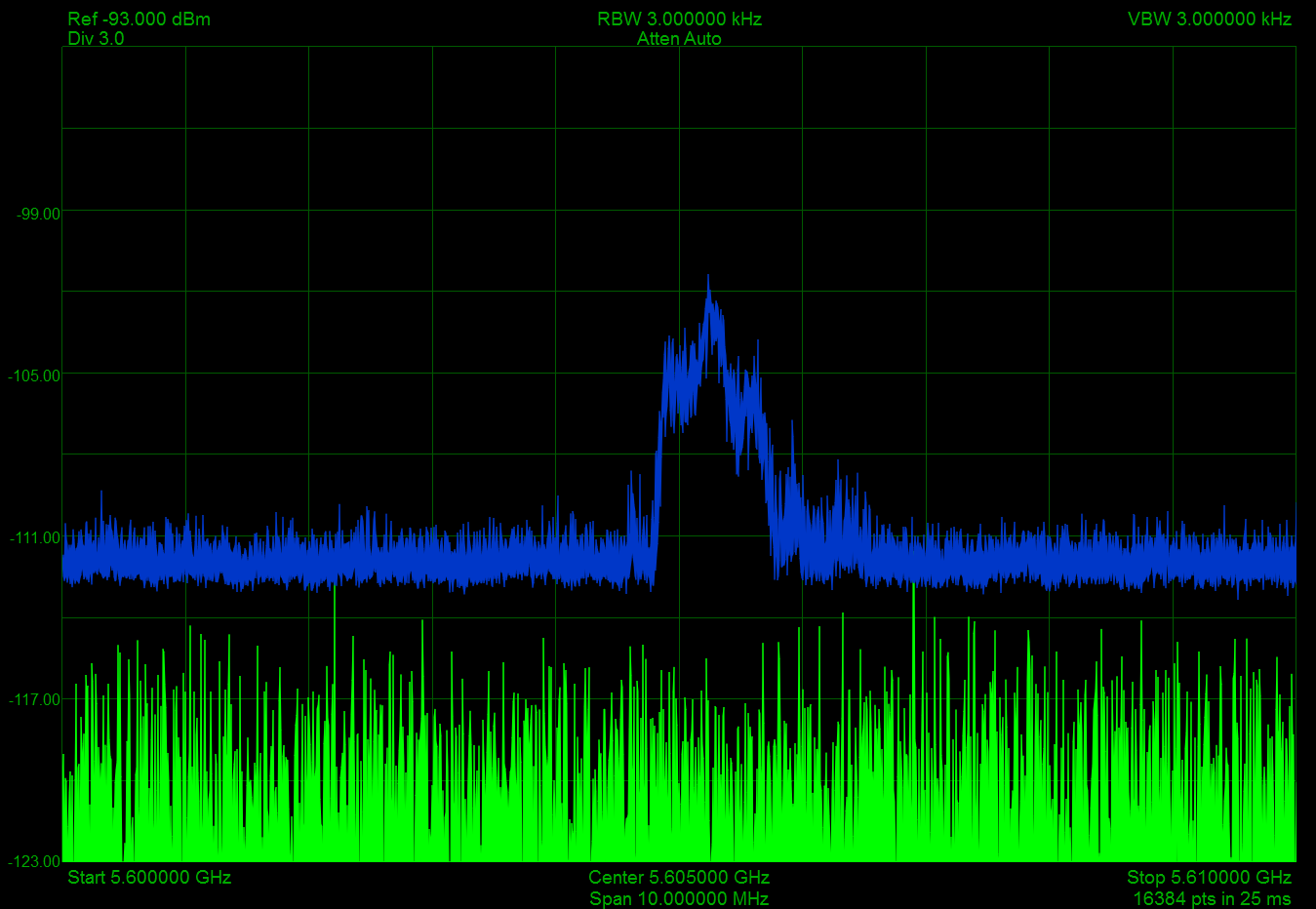Screen dimensions: 1316x909
Task: Click the -105.00 y-axis label
Action: pos(34,375)
